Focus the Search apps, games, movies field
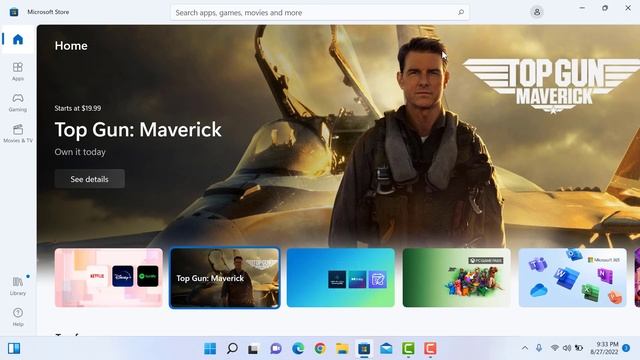Screen dimensions: 640x360 320,13
